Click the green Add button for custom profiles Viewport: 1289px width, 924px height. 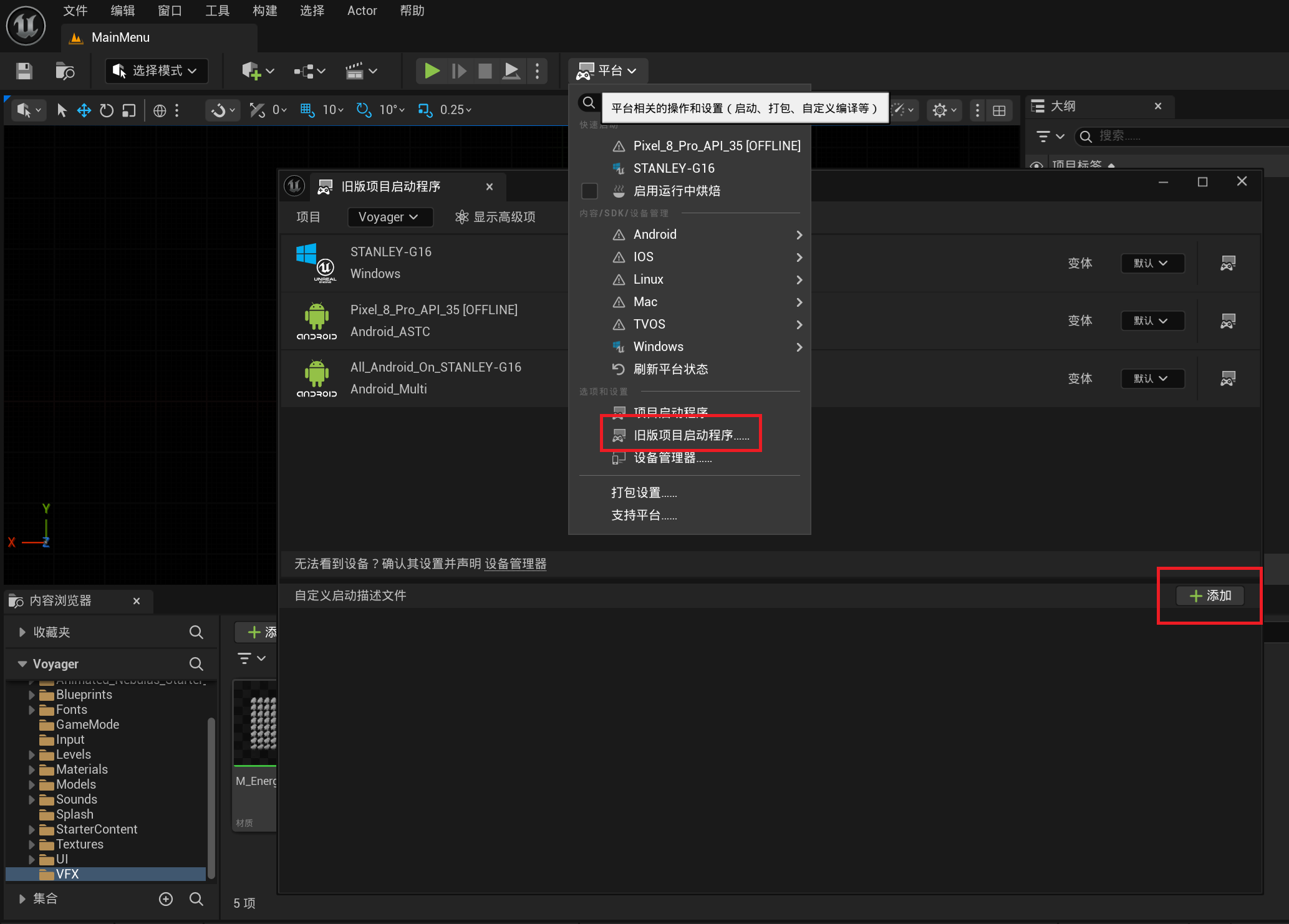click(1210, 595)
